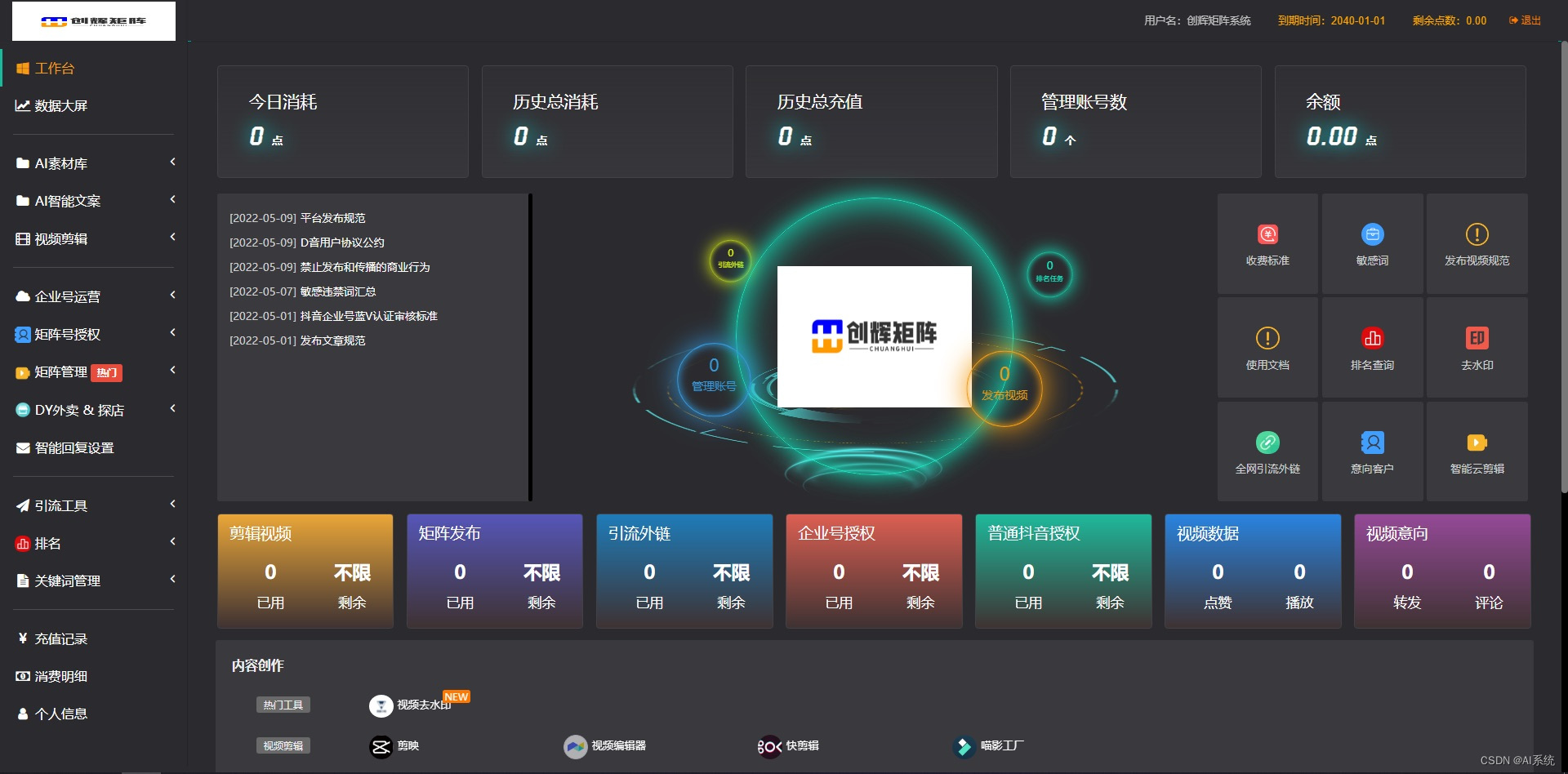Click the 发布视频 orange bubble

(x=1004, y=389)
